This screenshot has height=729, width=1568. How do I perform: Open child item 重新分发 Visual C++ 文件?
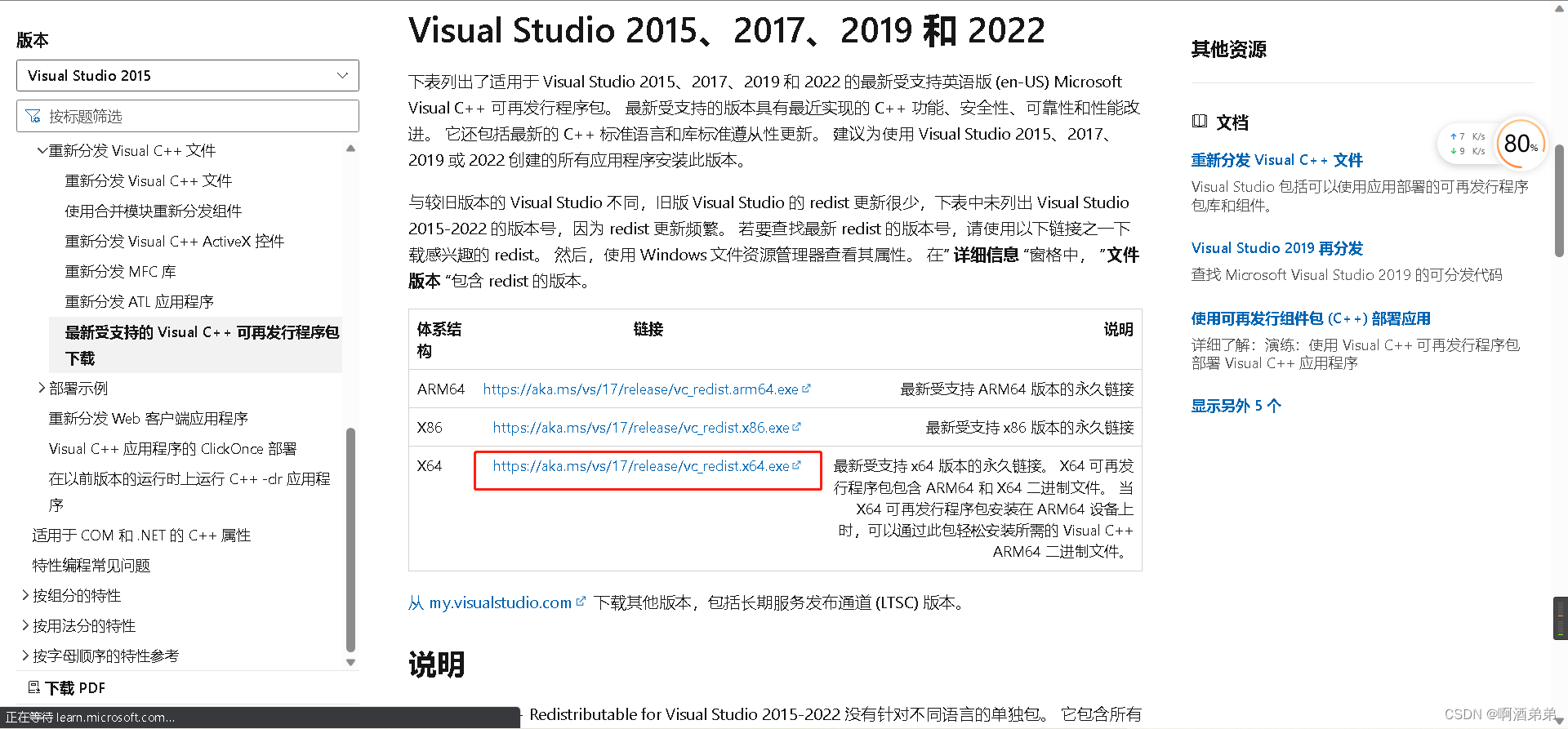(148, 180)
